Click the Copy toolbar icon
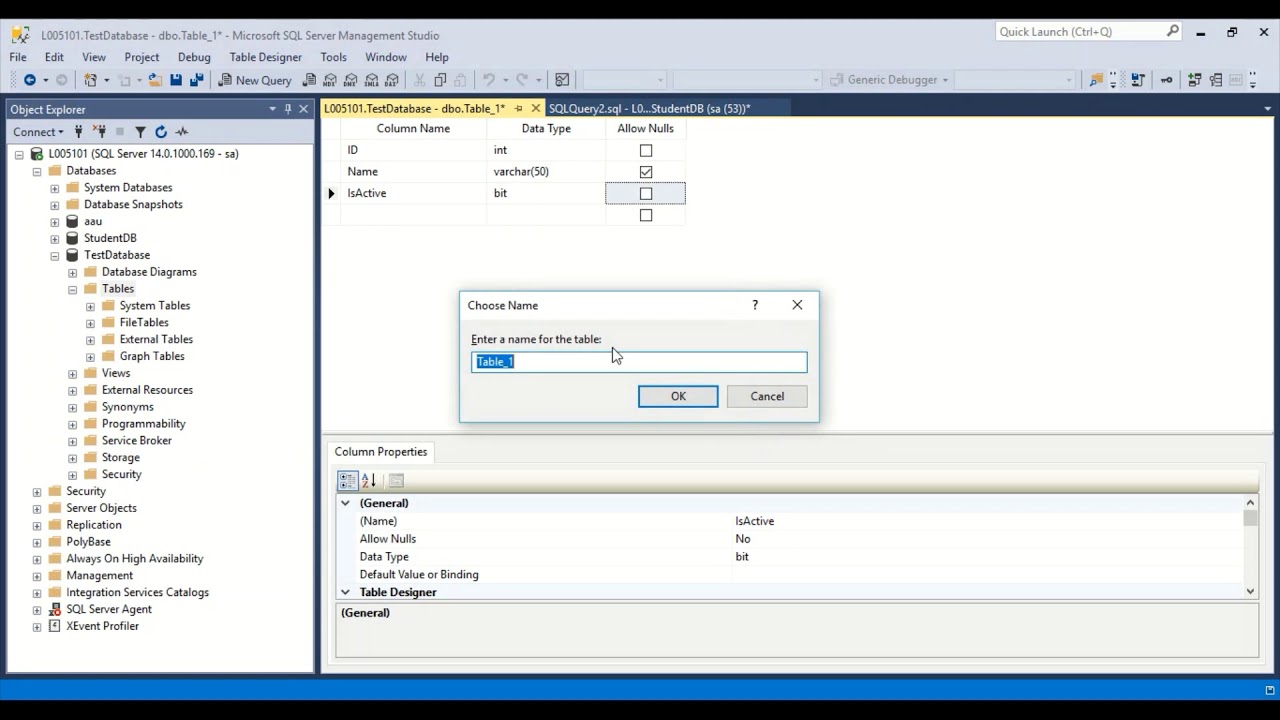This screenshot has height=720, width=1280. pos(440,80)
